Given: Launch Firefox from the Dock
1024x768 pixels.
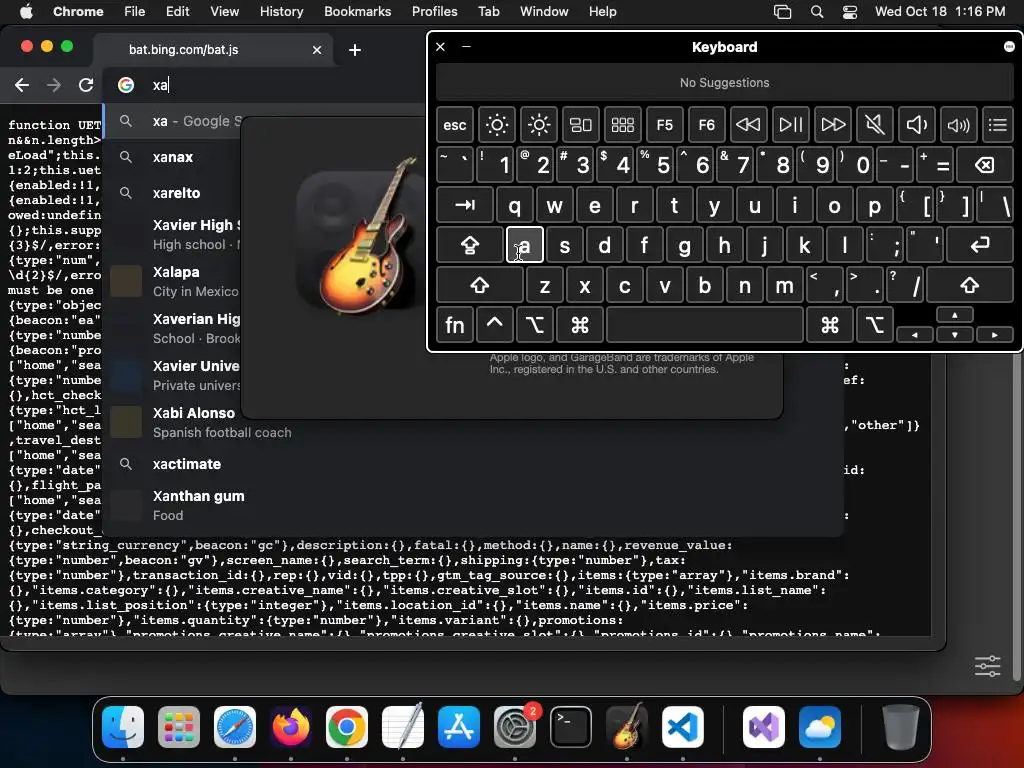Looking at the screenshot, I should pos(291,727).
